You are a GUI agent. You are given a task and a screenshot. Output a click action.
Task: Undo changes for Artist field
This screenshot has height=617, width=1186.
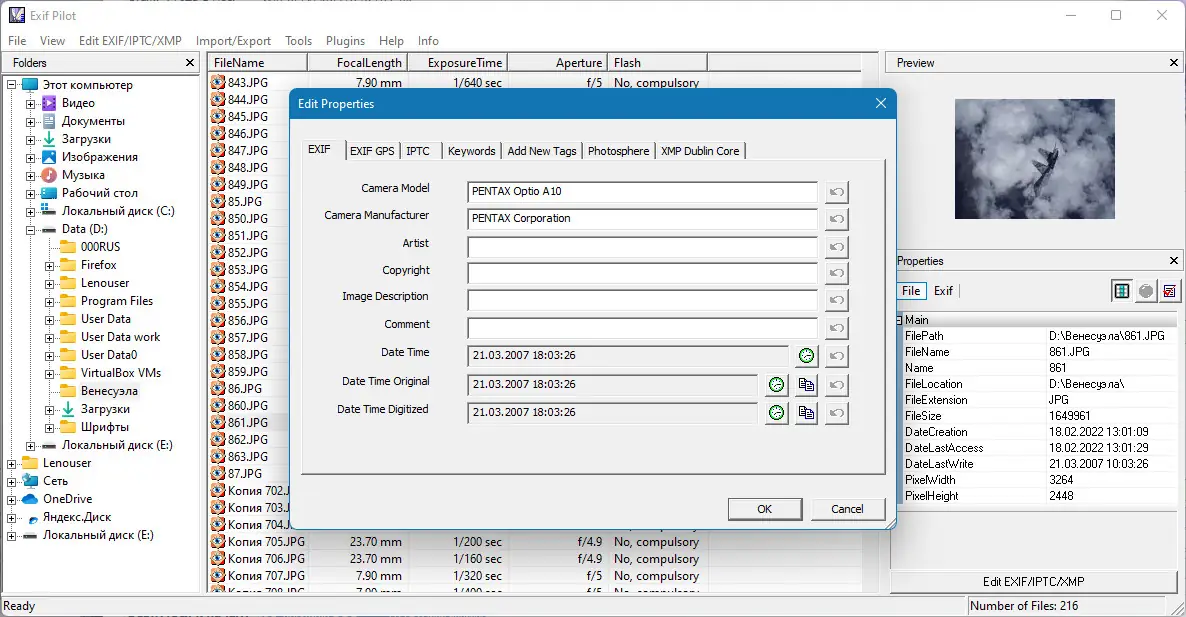[x=836, y=247]
